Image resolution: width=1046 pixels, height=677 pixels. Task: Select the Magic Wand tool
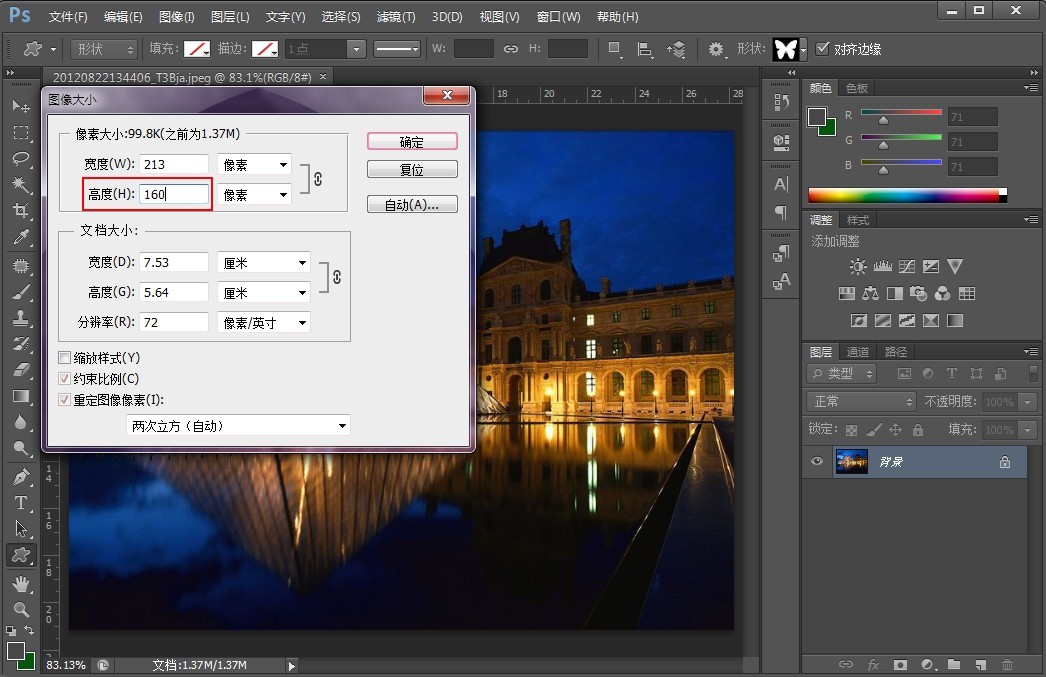tap(20, 185)
